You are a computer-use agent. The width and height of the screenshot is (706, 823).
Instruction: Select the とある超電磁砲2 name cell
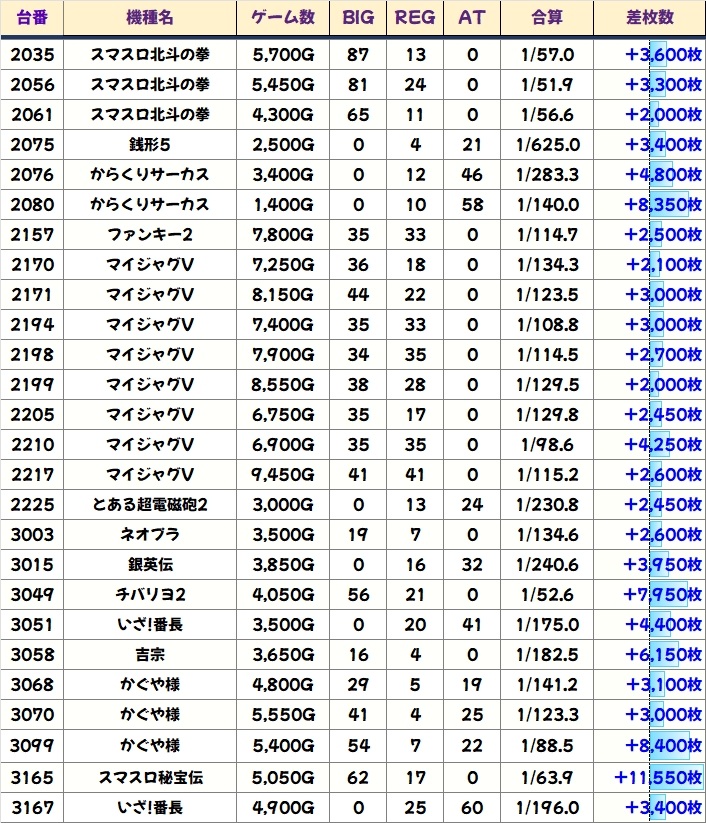[150, 505]
